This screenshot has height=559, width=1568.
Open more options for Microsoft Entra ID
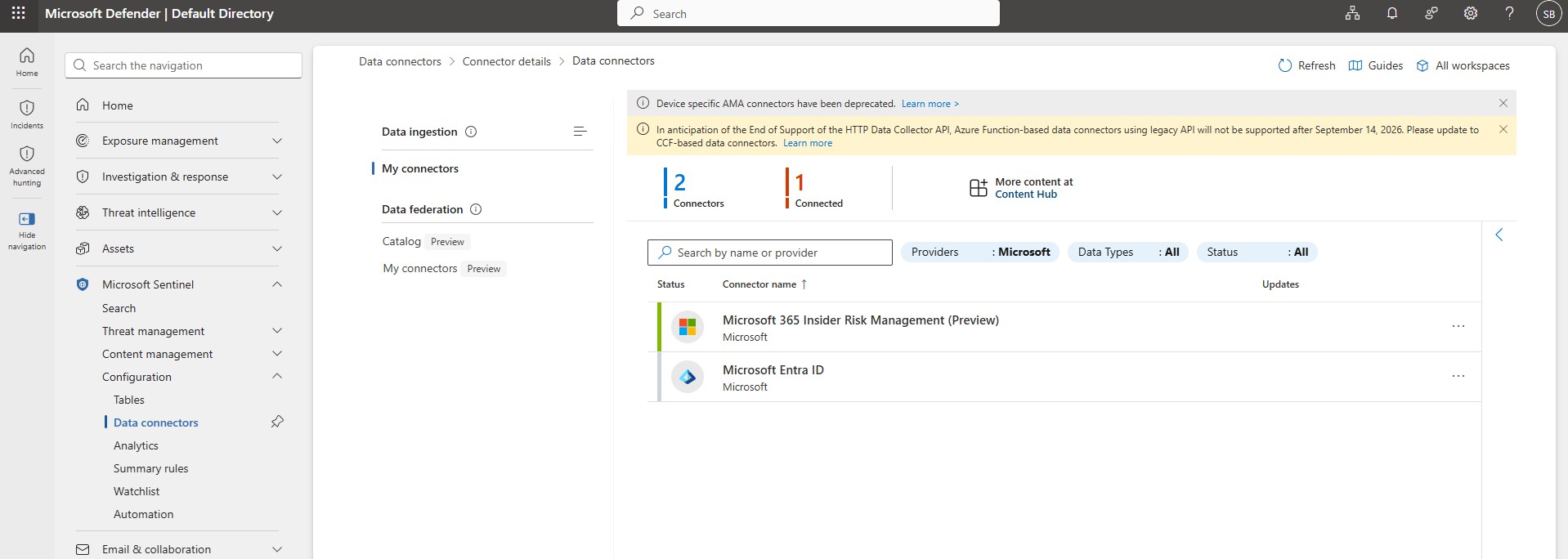tap(1458, 376)
